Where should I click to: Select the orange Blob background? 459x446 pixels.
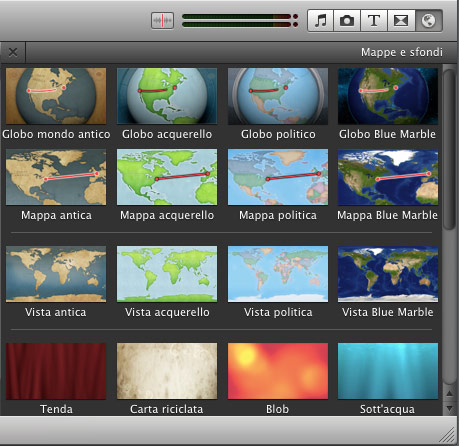tap(278, 371)
